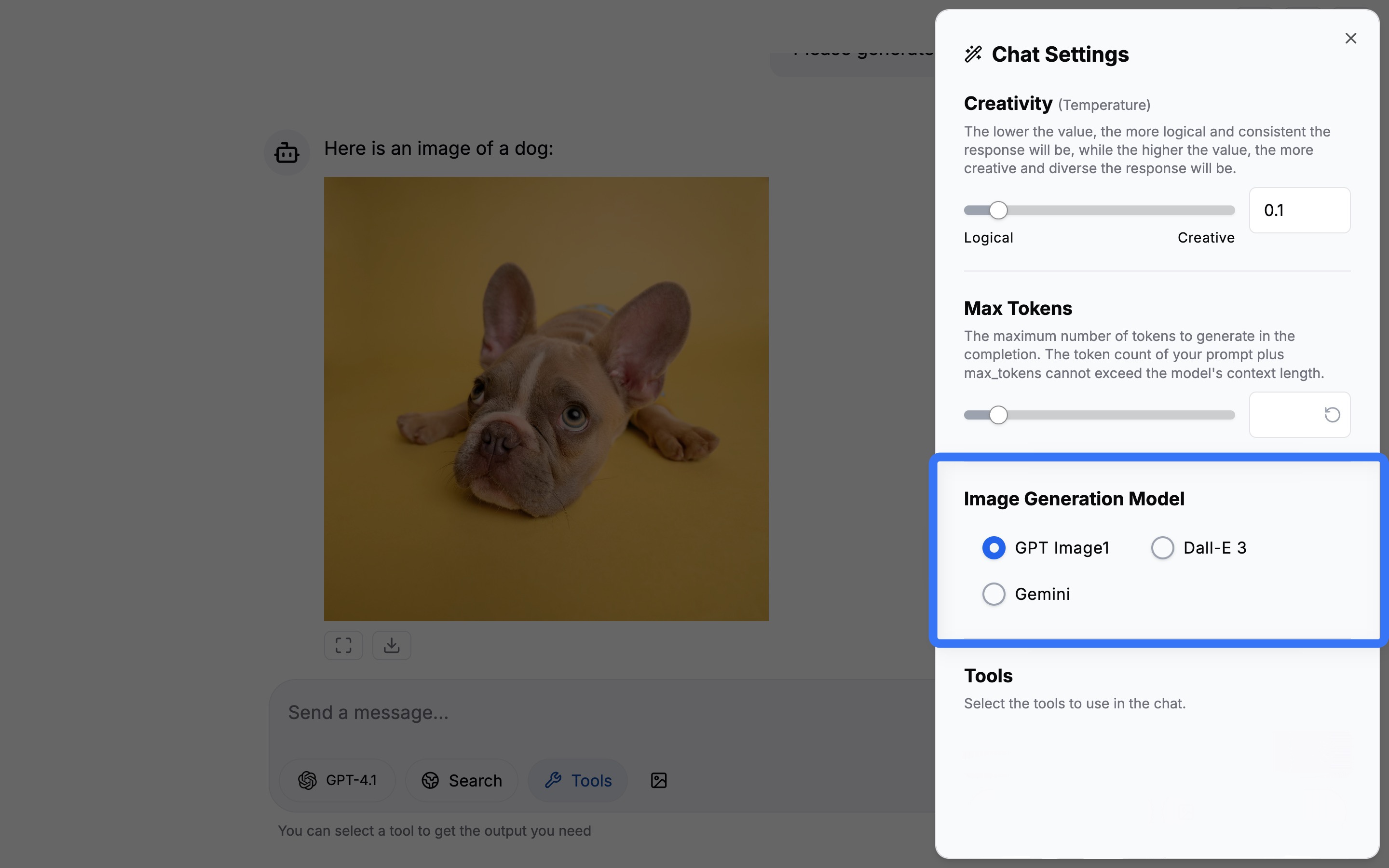
Task: Adjust the Max Tokens slider handle
Action: click(999, 415)
